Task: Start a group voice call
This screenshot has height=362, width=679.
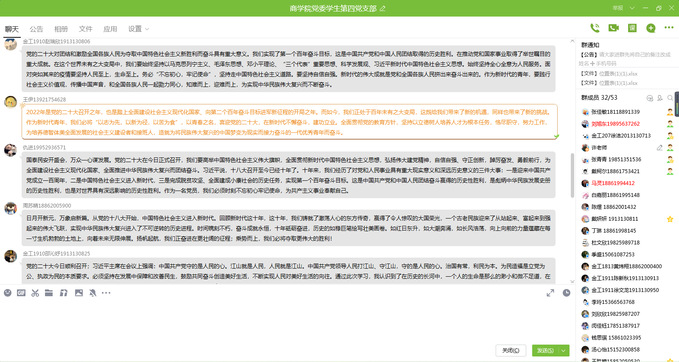Action: point(595,28)
